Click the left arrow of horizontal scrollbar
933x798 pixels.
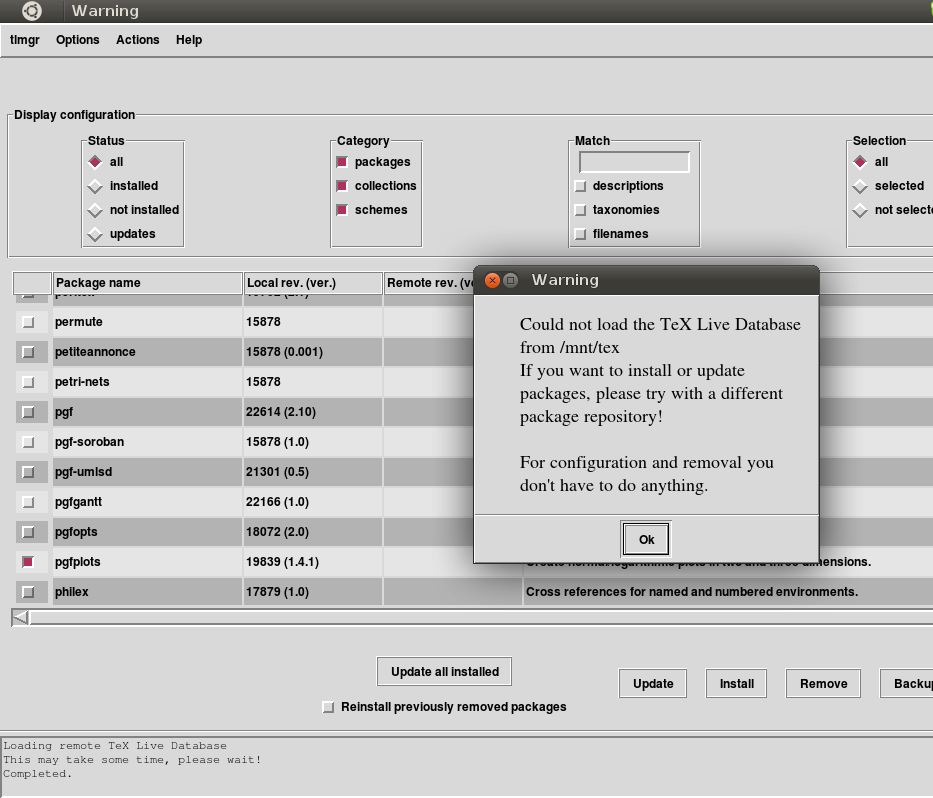20,618
